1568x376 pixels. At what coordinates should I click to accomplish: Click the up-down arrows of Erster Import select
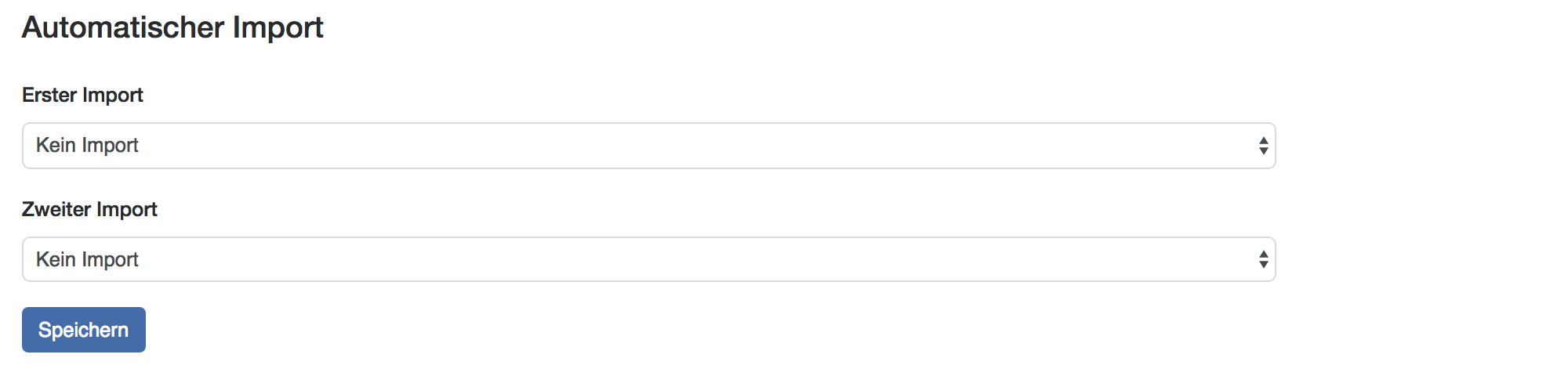tap(1263, 146)
